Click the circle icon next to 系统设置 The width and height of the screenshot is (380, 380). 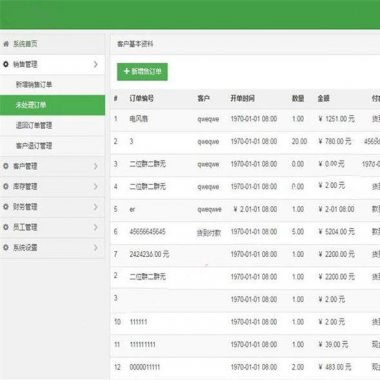6,248
